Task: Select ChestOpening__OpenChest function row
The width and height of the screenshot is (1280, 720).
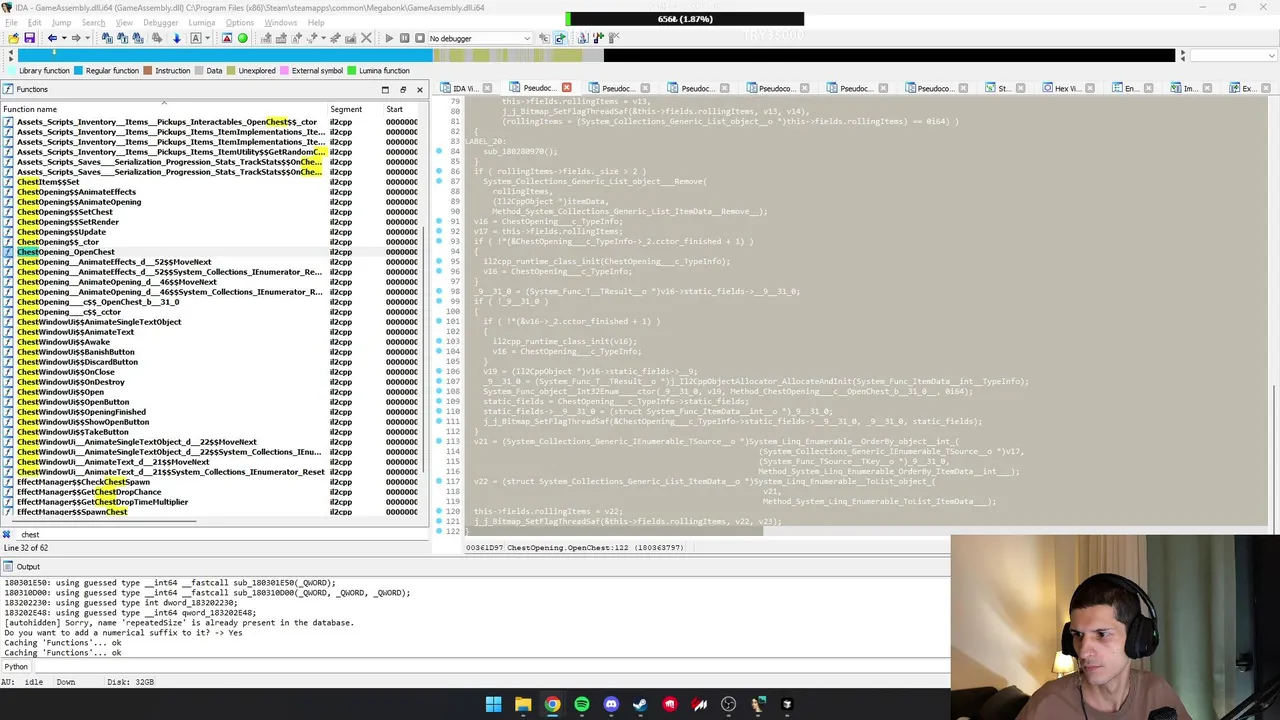Action: coord(212,252)
